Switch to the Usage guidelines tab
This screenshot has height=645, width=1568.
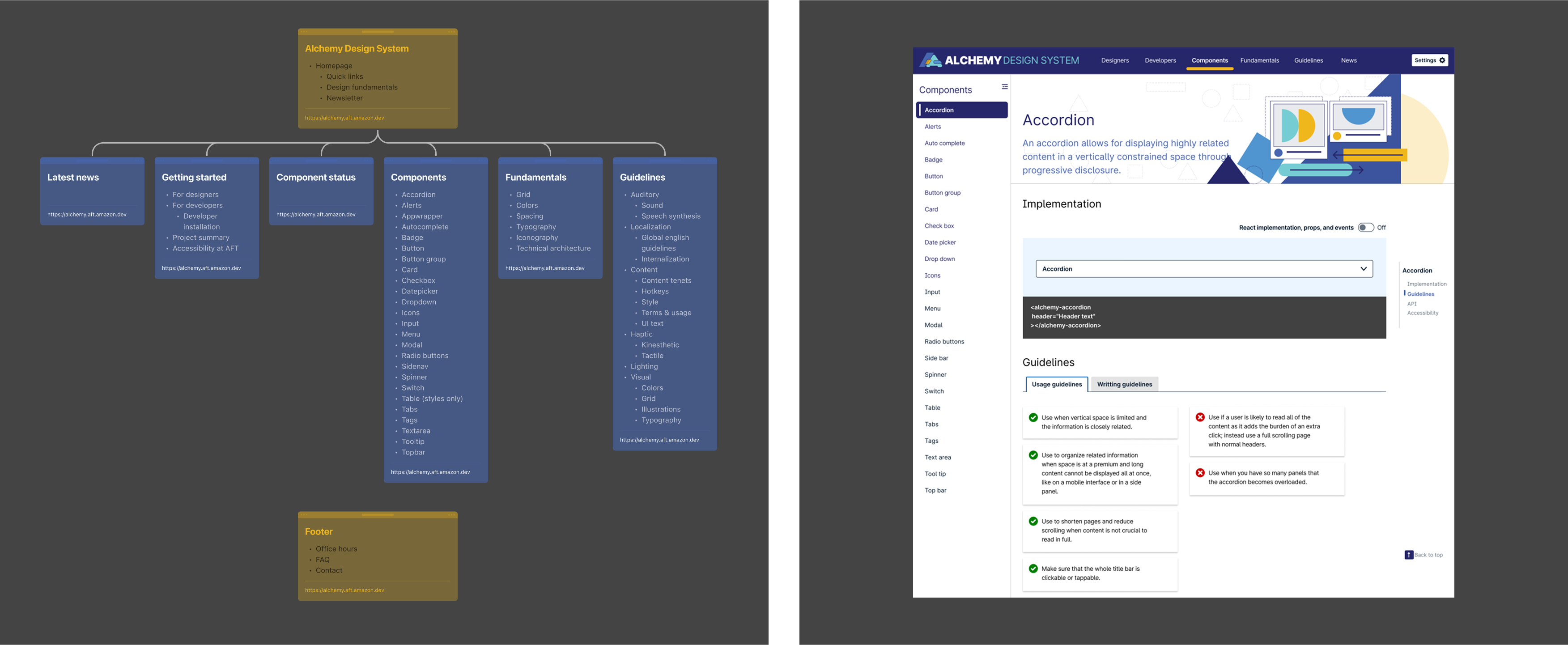coord(1056,384)
